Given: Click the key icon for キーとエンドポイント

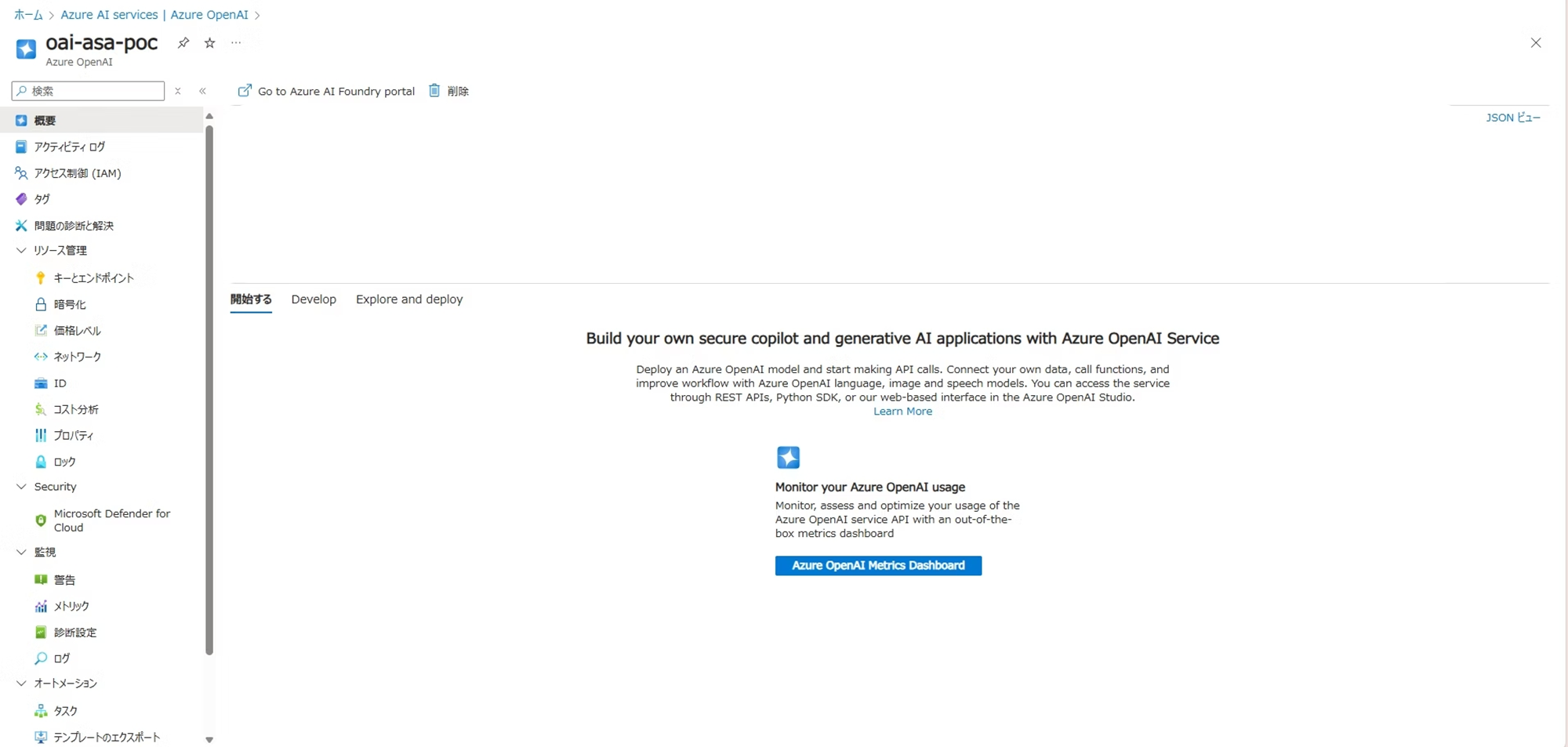Looking at the screenshot, I should point(41,278).
